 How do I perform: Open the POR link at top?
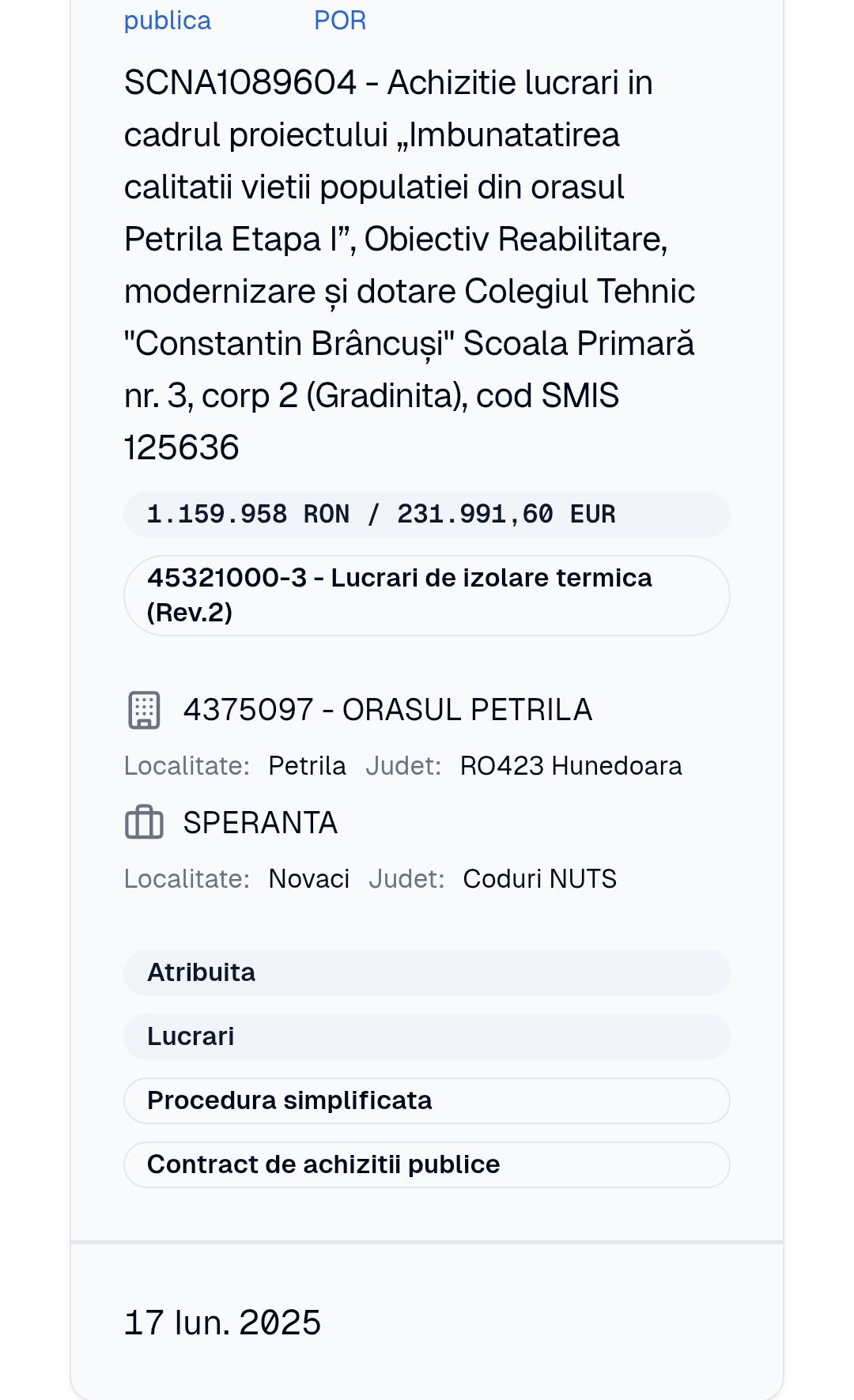pos(340,20)
